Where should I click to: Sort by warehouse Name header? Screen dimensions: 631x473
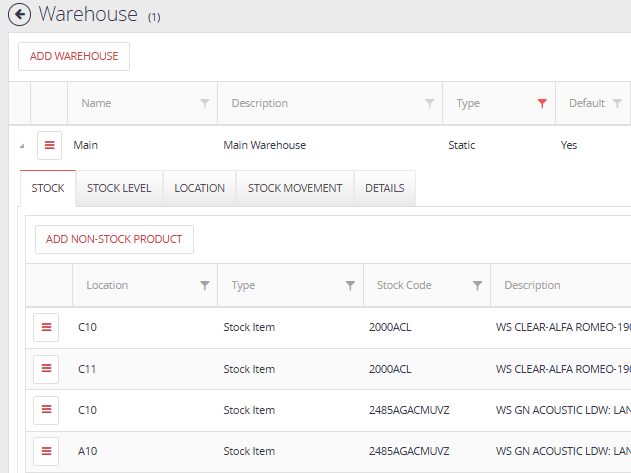[x=97, y=103]
